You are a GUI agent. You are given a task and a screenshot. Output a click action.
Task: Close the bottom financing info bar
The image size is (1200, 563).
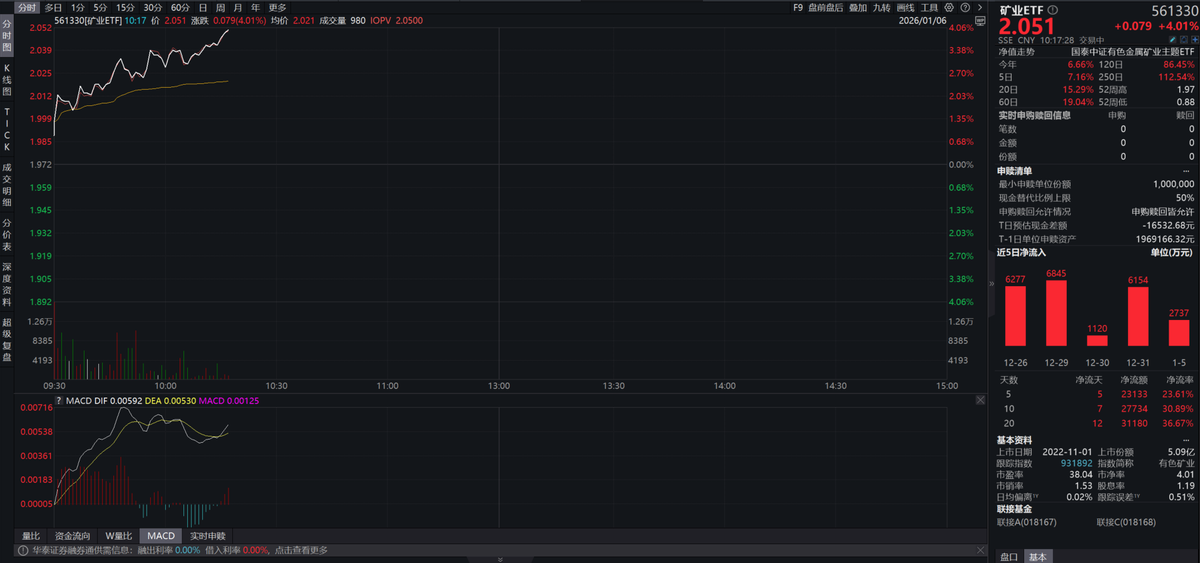coord(979,550)
